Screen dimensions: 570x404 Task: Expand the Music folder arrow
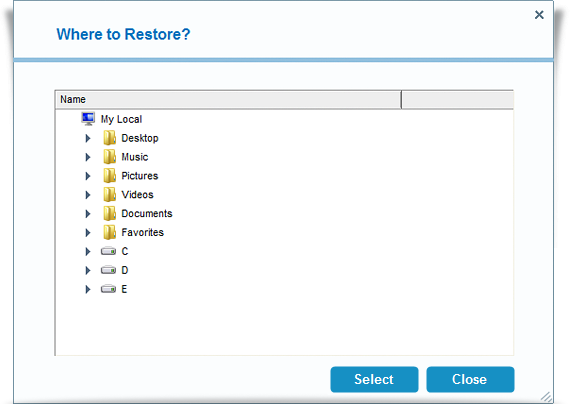(x=88, y=157)
